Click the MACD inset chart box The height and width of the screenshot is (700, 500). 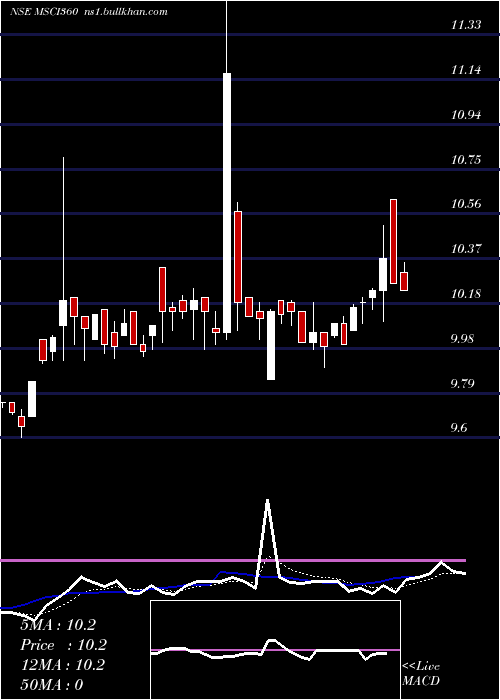tap(275, 650)
